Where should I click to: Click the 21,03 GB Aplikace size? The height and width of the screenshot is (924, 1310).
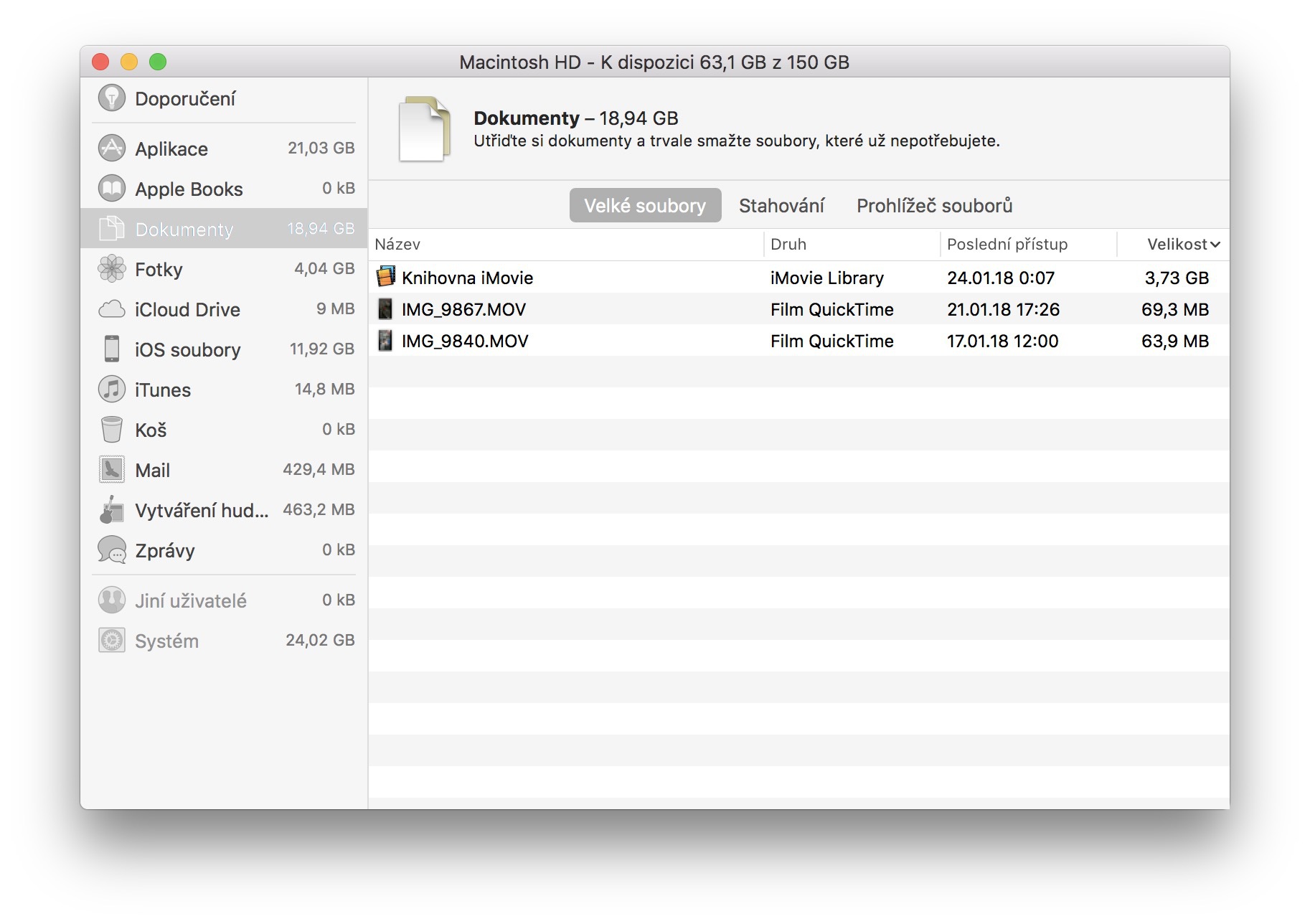click(x=321, y=148)
